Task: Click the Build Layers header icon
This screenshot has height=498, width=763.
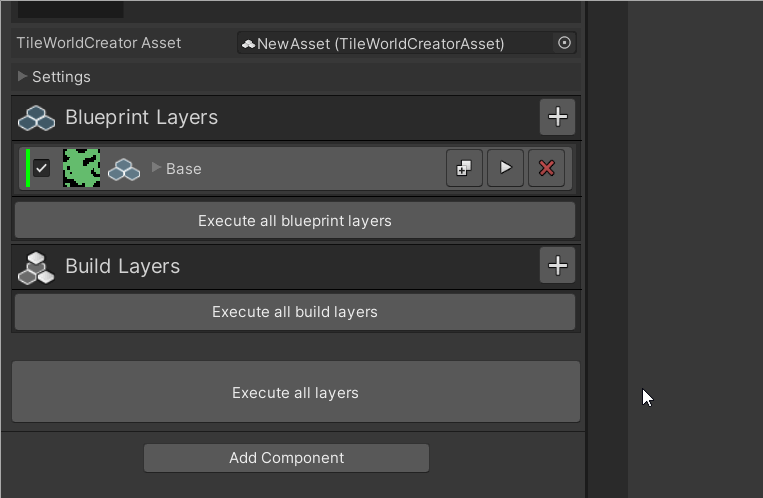Action: (x=37, y=267)
